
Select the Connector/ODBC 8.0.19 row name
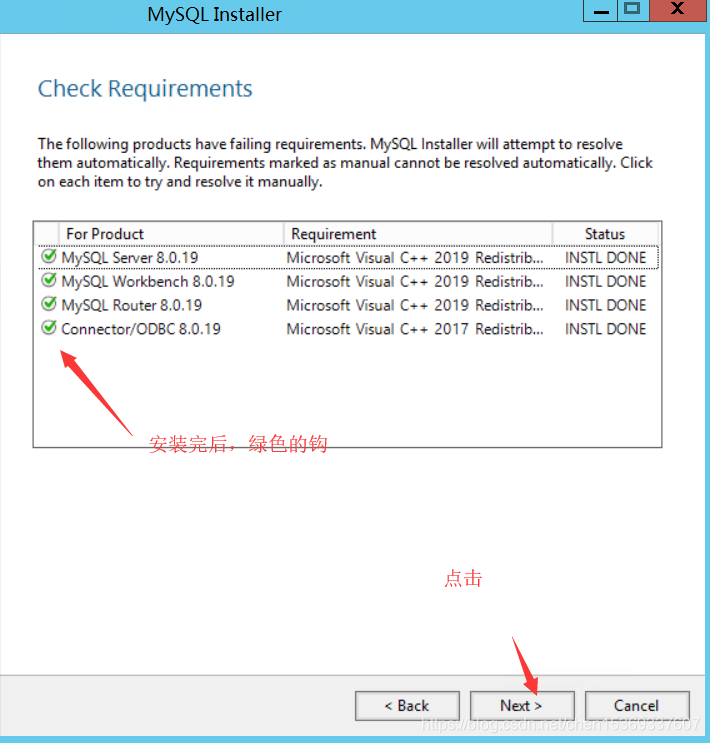(141, 329)
